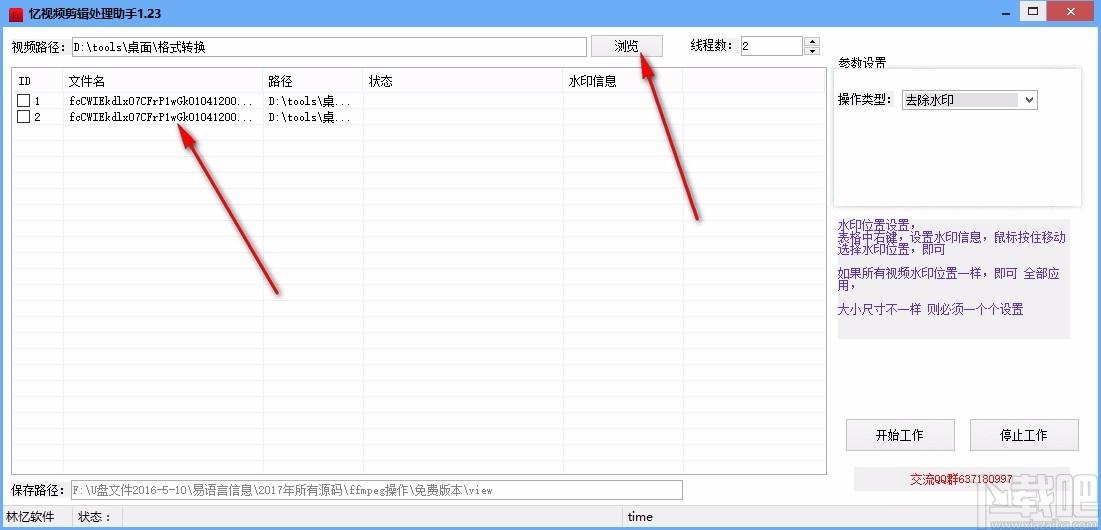Viewport: 1101px width, 530px height.
Task: Decrease thread count with down spinner arrow
Action: tap(812, 51)
